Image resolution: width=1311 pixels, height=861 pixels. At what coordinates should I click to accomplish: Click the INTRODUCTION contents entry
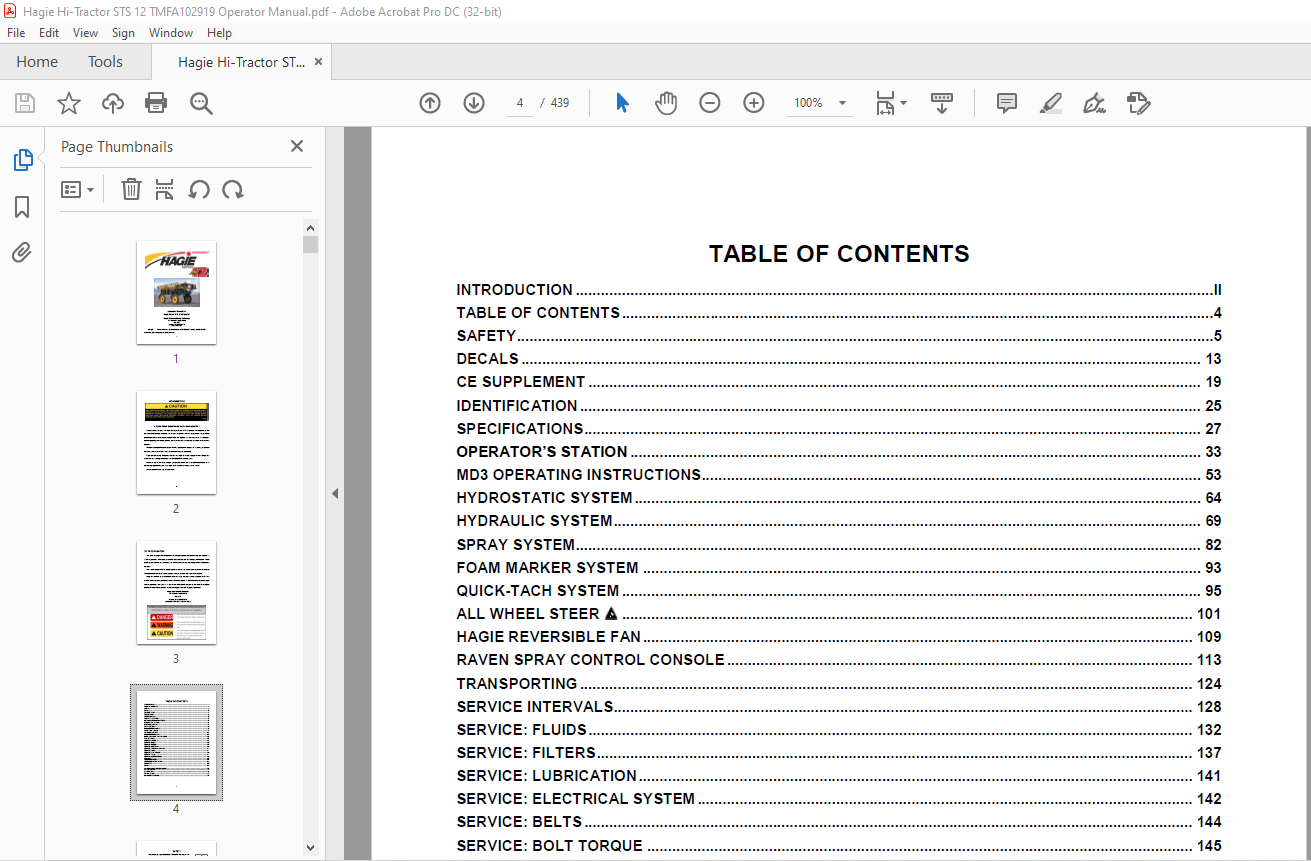click(x=839, y=290)
